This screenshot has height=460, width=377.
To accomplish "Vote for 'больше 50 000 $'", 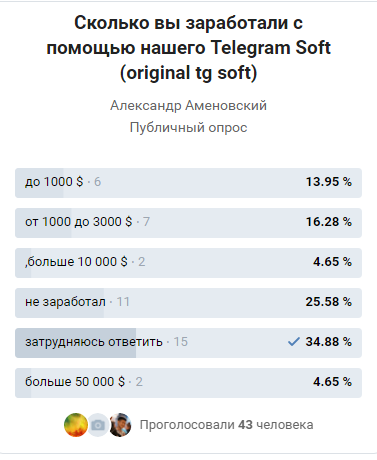I will pos(188,383).
